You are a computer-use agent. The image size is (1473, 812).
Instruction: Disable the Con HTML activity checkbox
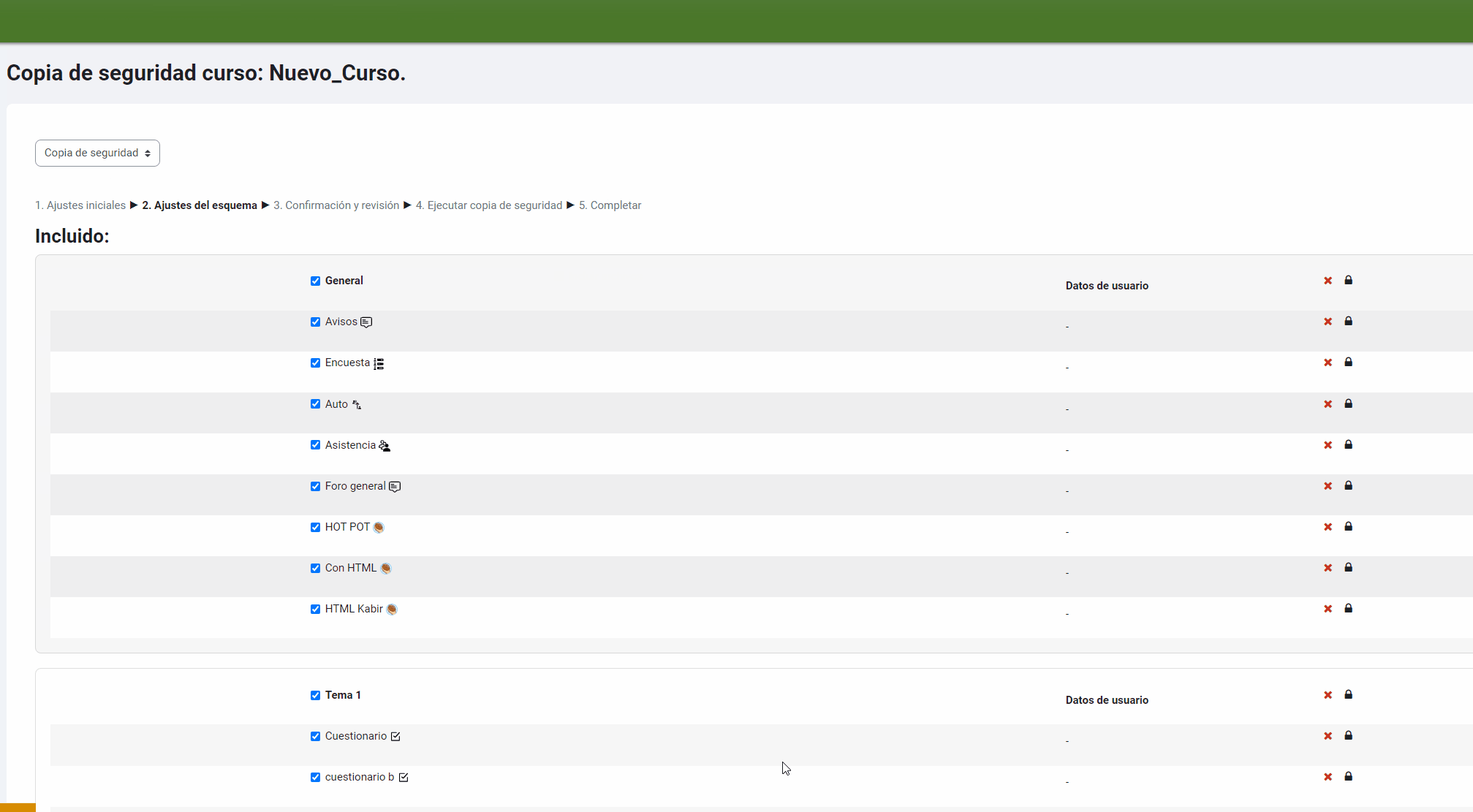[315, 569]
